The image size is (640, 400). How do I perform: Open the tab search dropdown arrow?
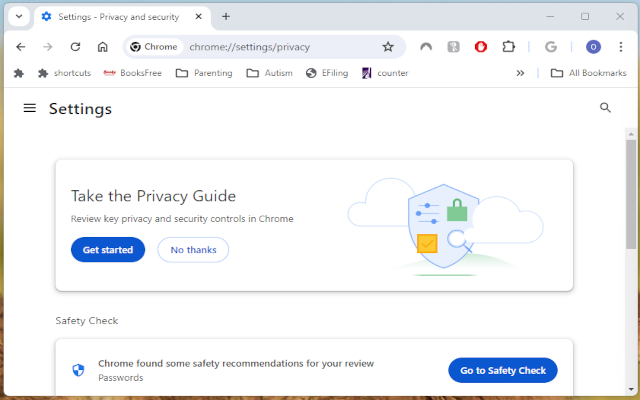point(18,16)
